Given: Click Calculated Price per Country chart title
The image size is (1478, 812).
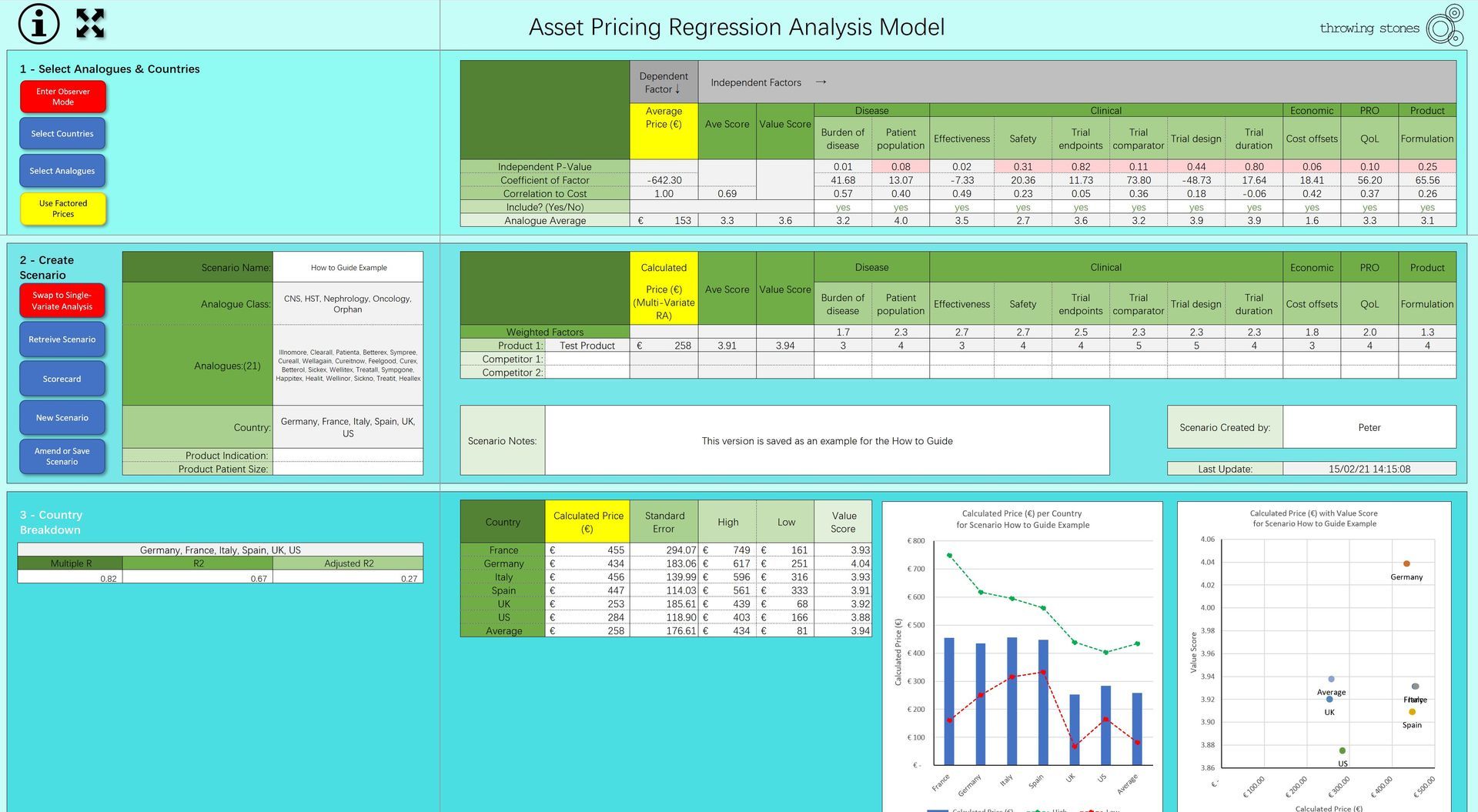Looking at the screenshot, I should (1022, 519).
